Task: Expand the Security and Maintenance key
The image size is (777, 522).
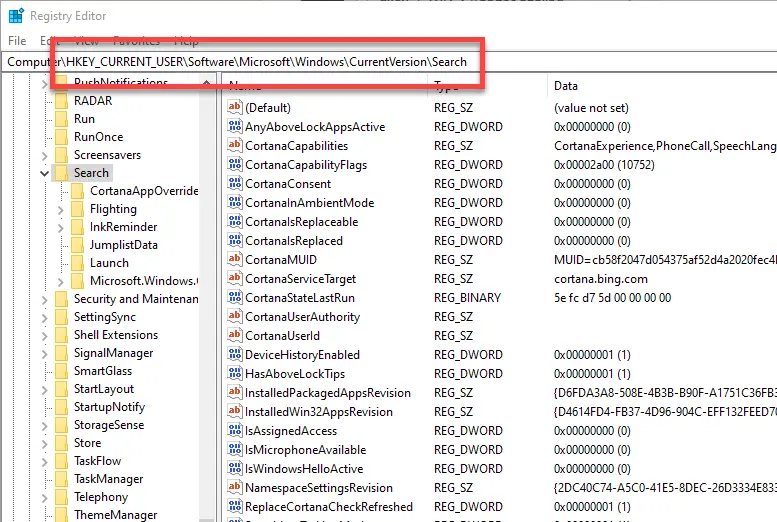Action: [x=45, y=299]
